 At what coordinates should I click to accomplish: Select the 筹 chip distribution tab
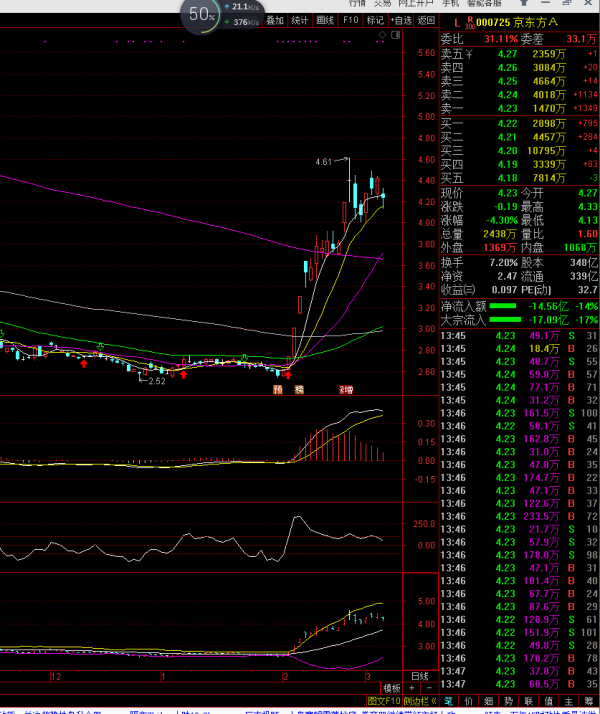pyautogui.click(x=589, y=701)
